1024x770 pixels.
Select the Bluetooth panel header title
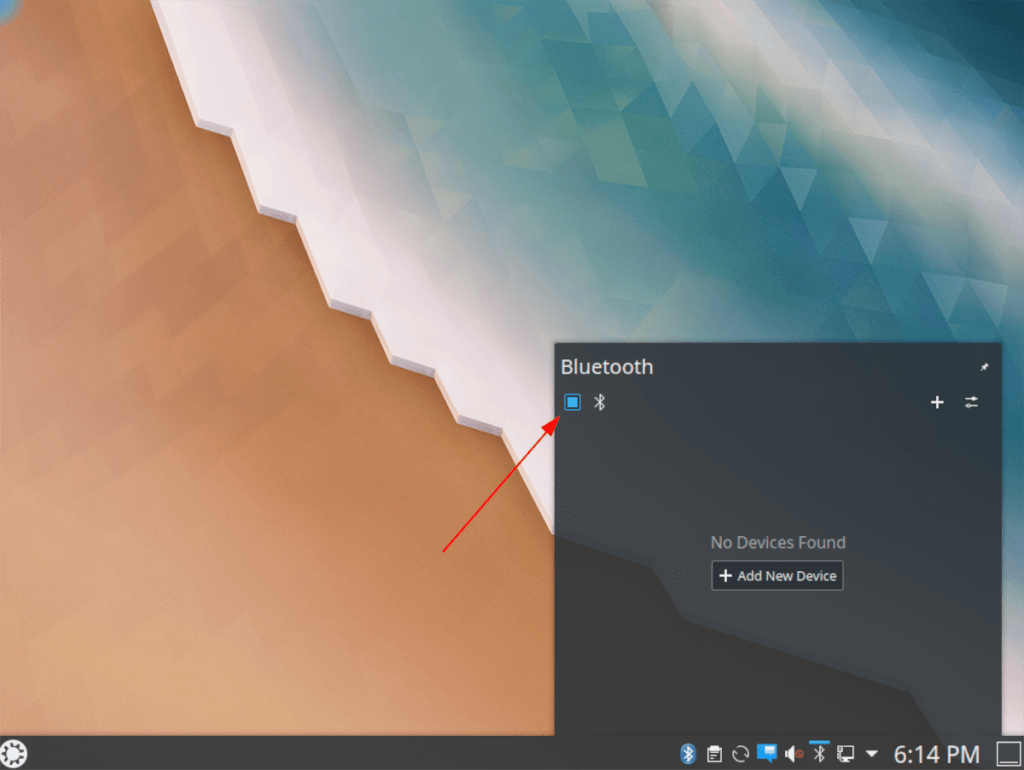click(x=607, y=367)
